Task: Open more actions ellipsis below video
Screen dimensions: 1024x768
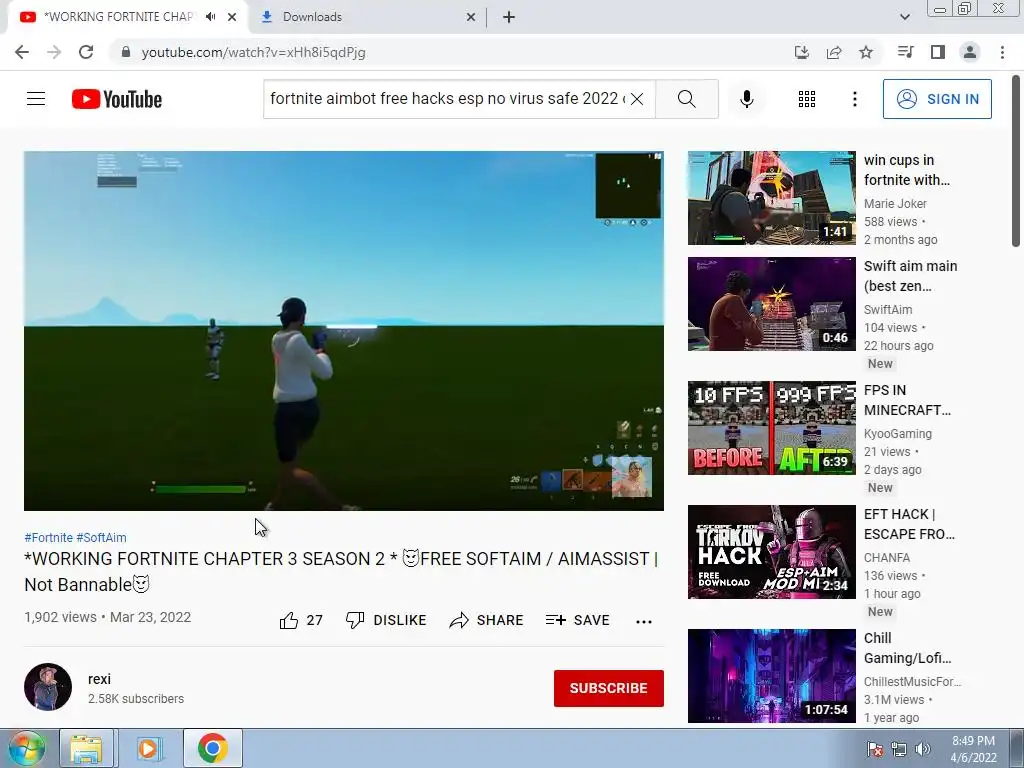Action: (644, 621)
